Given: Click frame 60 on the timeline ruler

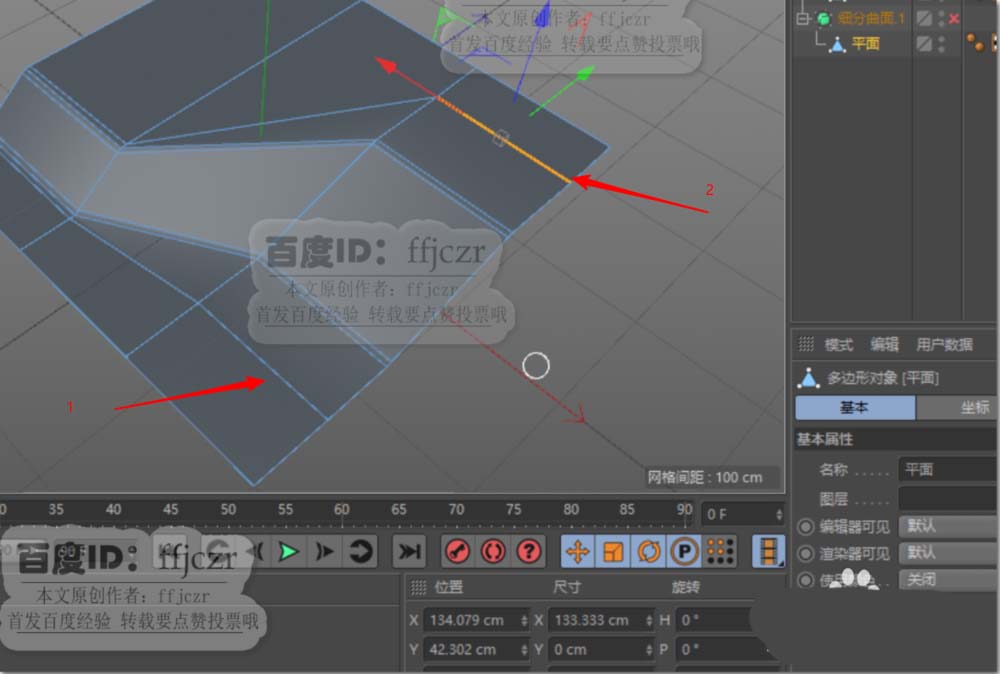Looking at the screenshot, I should coord(342,509).
